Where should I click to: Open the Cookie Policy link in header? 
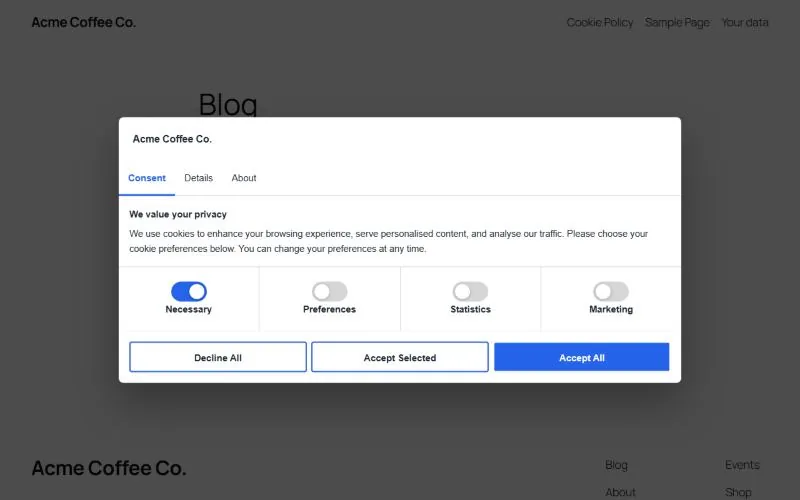coord(599,22)
